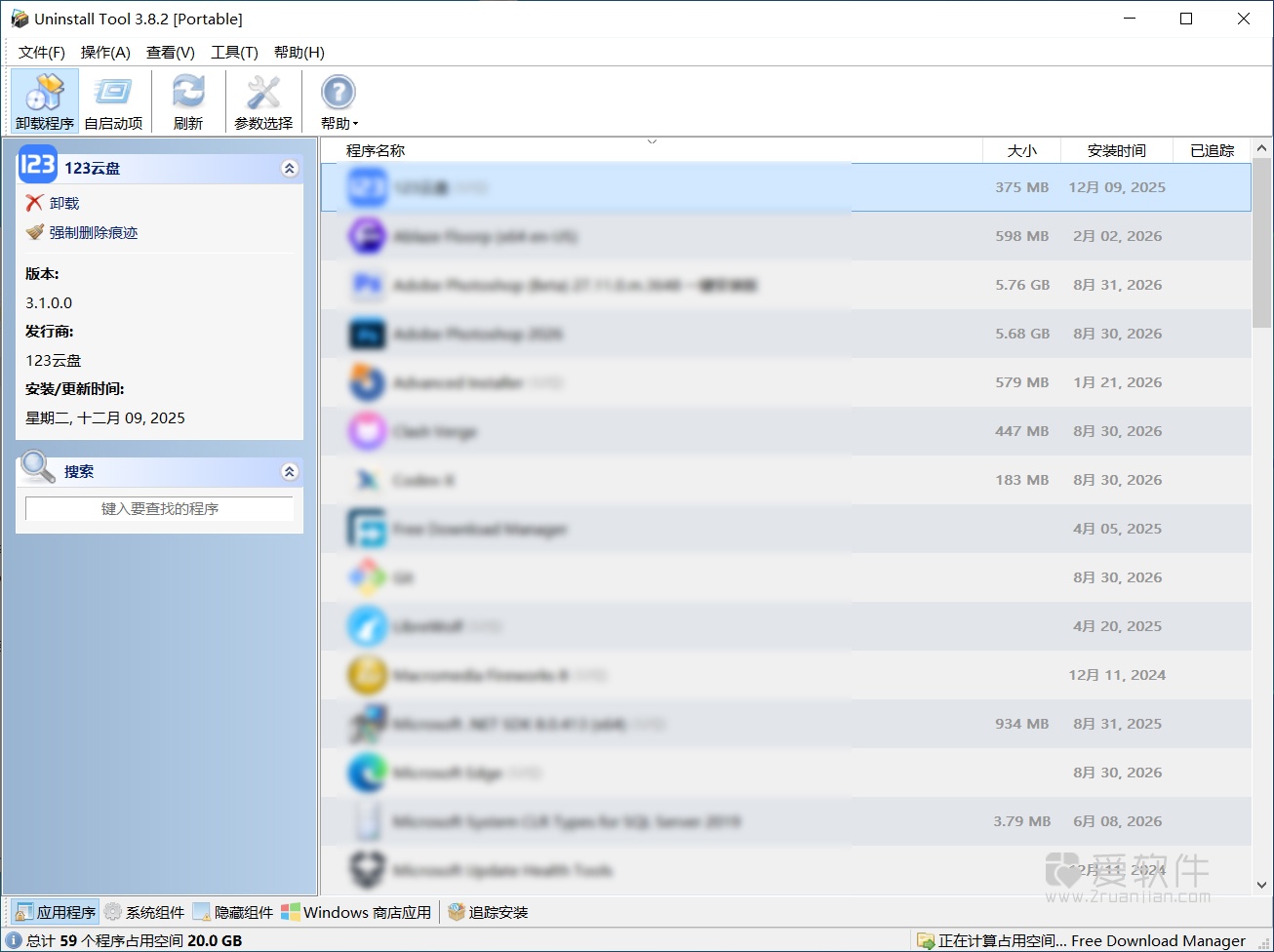This screenshot has height=952, width=1274.
Task: Click the vertical scrollbar thumb
Action: (1262, 243)
